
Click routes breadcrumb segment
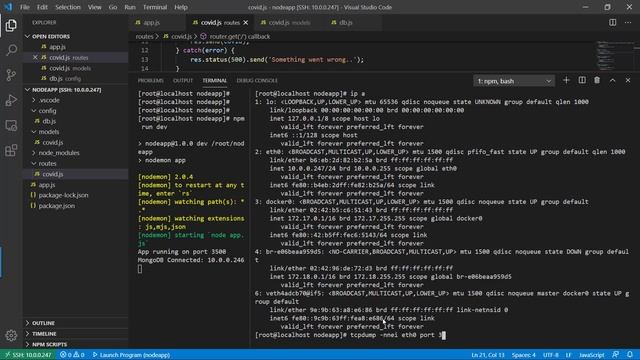tap(144, 36)
